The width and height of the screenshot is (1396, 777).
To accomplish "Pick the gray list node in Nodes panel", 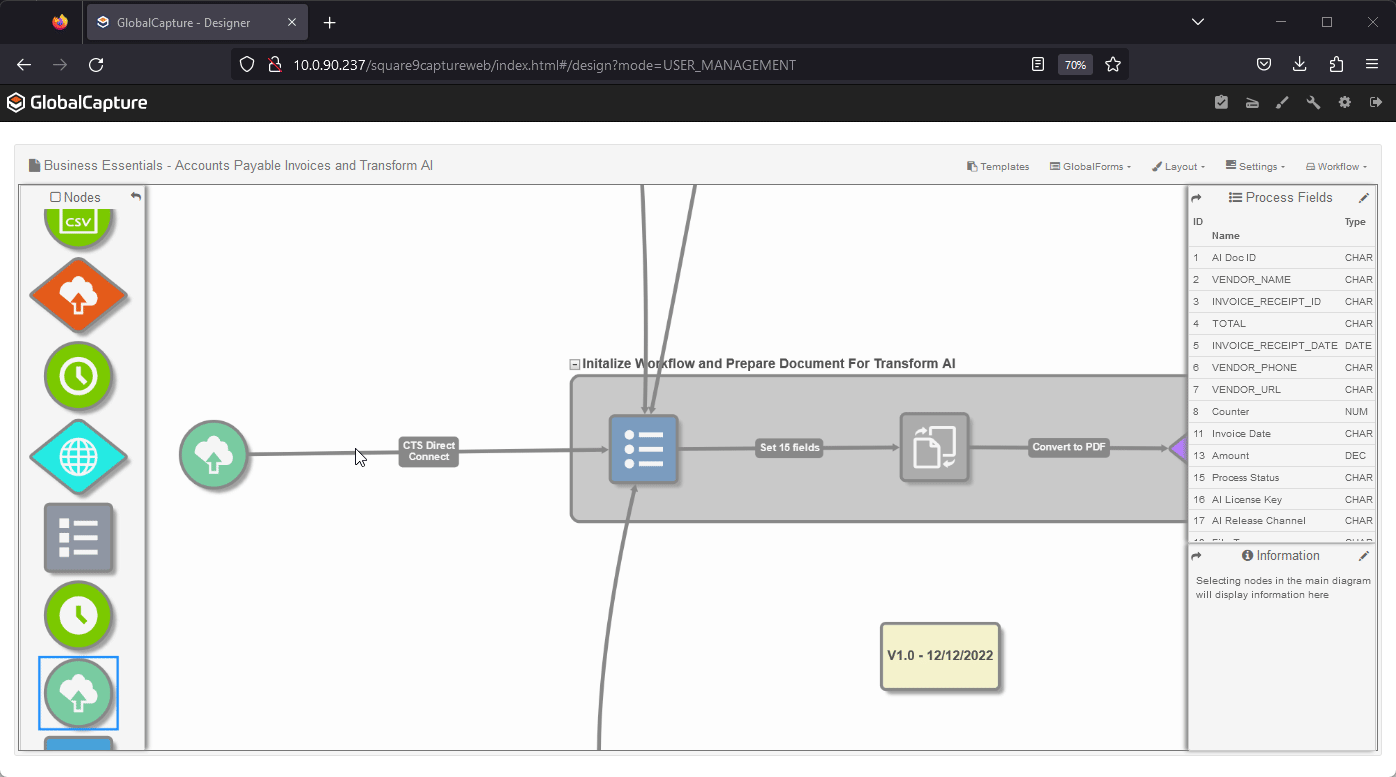I will click(x=78, y=538).
